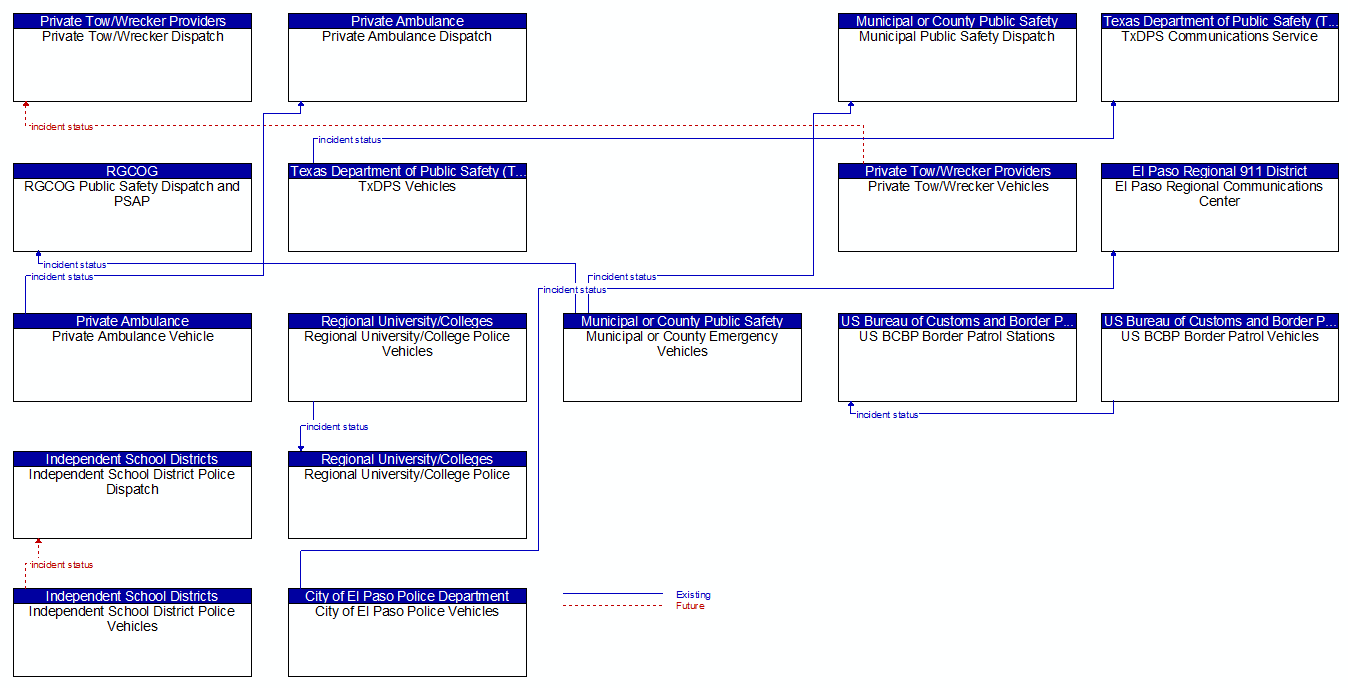This screenshot has height=688, width=1348.
Task: Open US BCBP Border Patrol Stations box
Action: [x=957, y=358]
